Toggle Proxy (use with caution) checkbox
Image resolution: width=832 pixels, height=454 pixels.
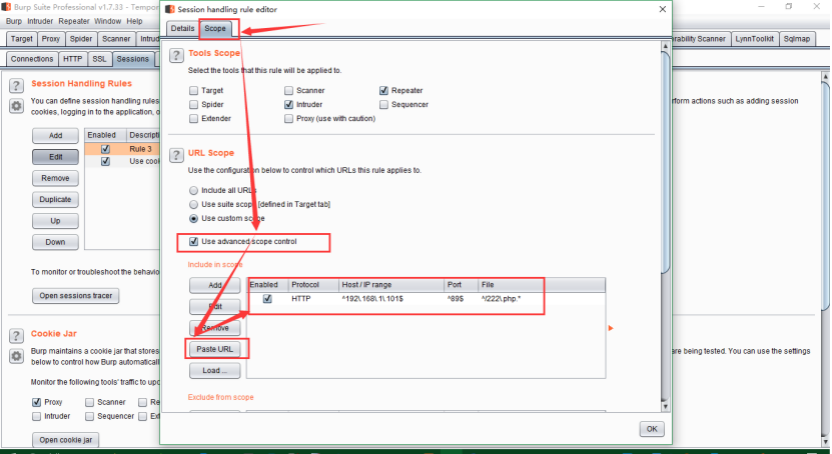coord(289,118)
